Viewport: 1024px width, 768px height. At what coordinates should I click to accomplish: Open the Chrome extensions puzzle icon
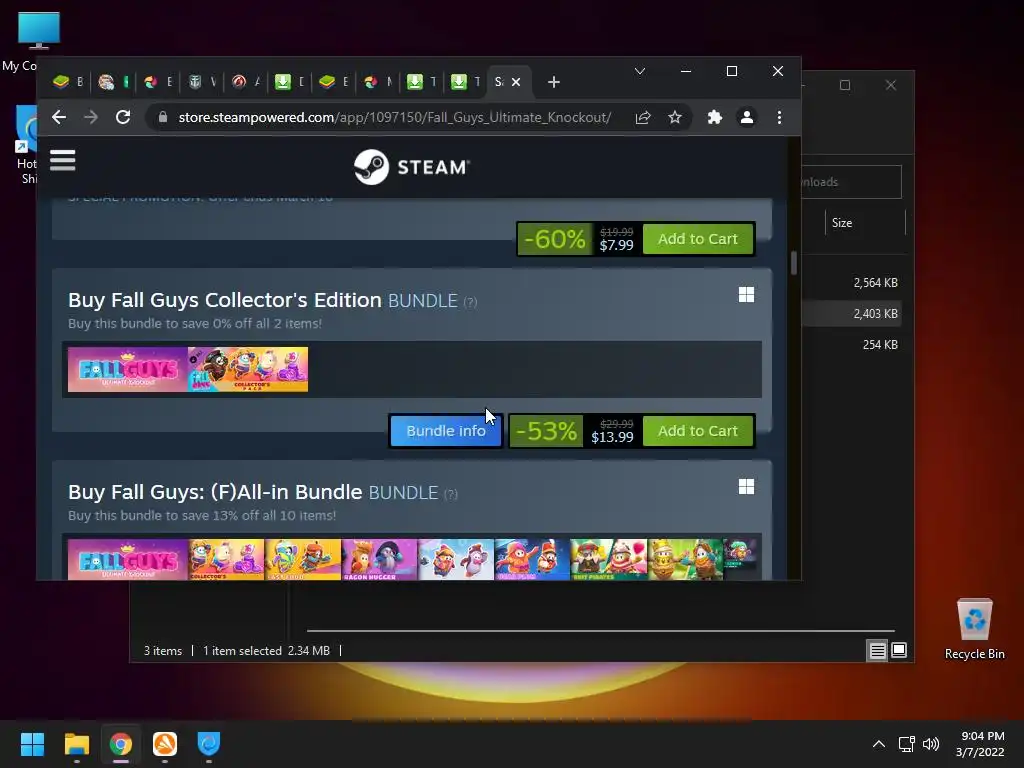[714, 118]
